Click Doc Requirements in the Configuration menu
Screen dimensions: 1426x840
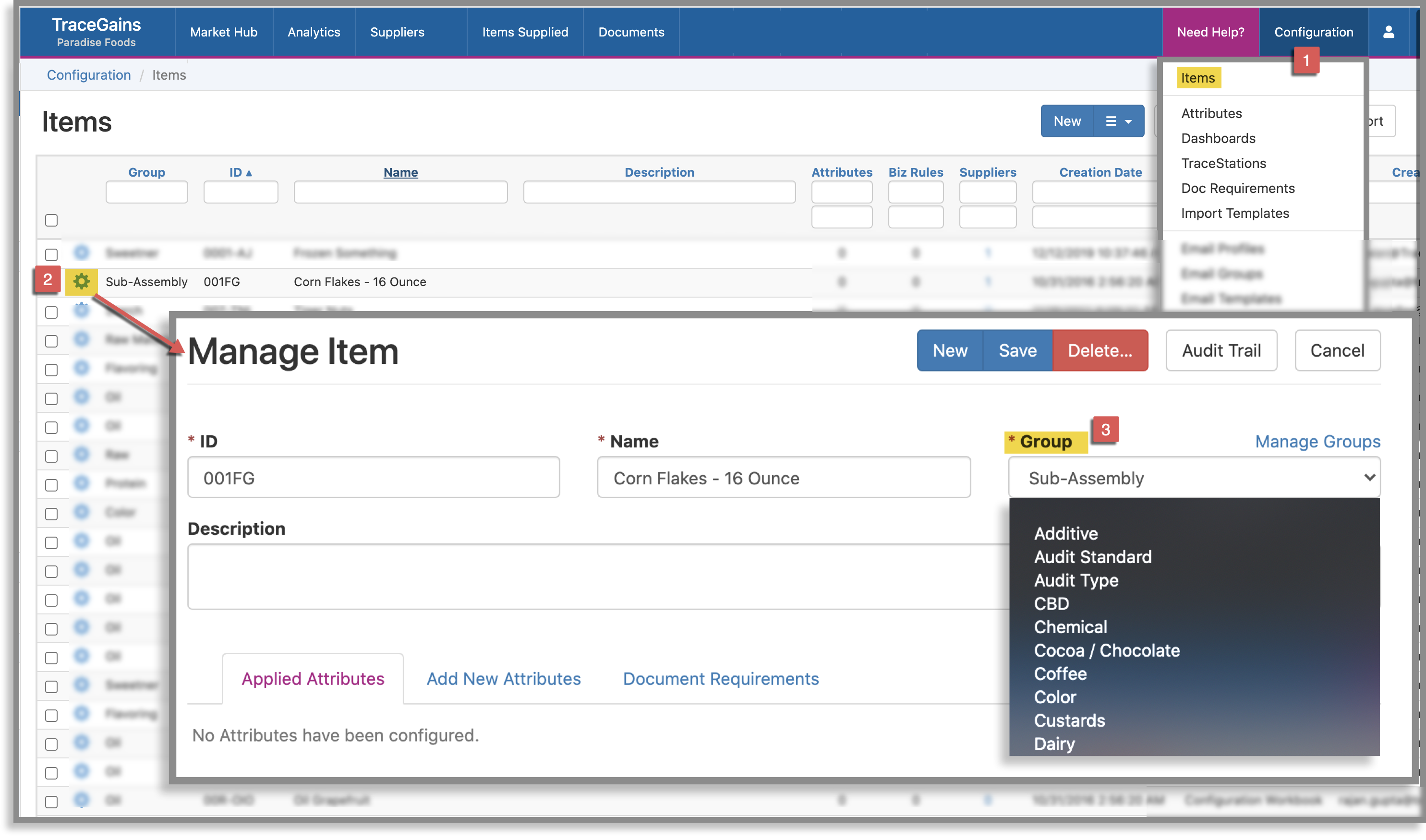[1237, 188]
